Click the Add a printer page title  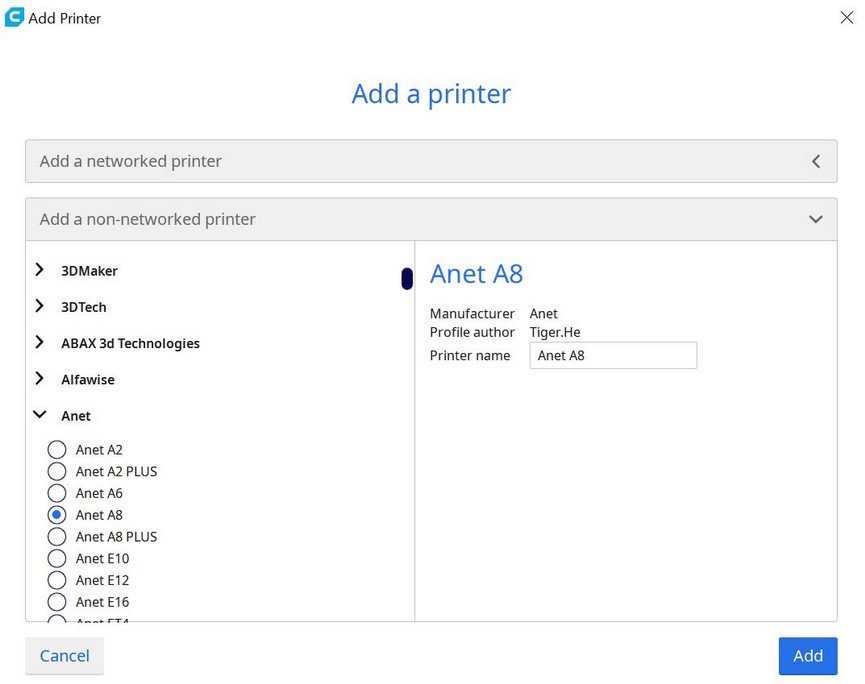coord(431,94)
